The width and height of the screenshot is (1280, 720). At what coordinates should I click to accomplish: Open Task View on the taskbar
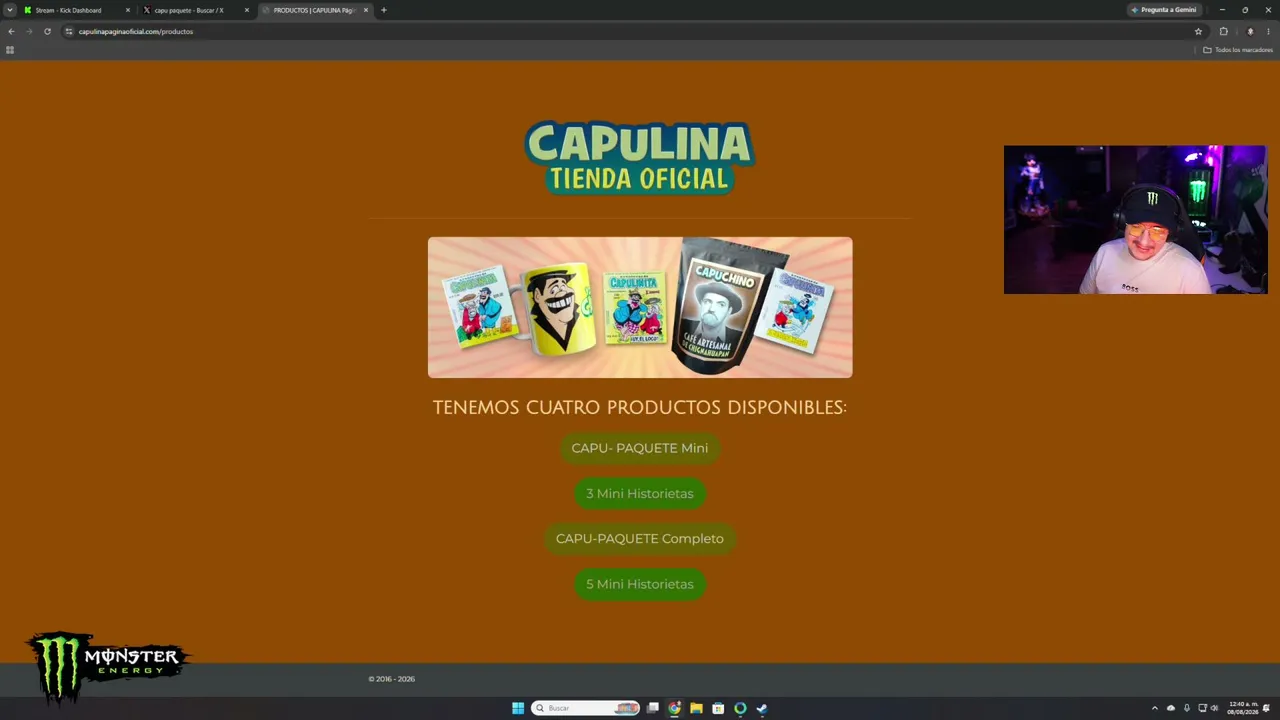pyautogui.click(x=653, y=708)
